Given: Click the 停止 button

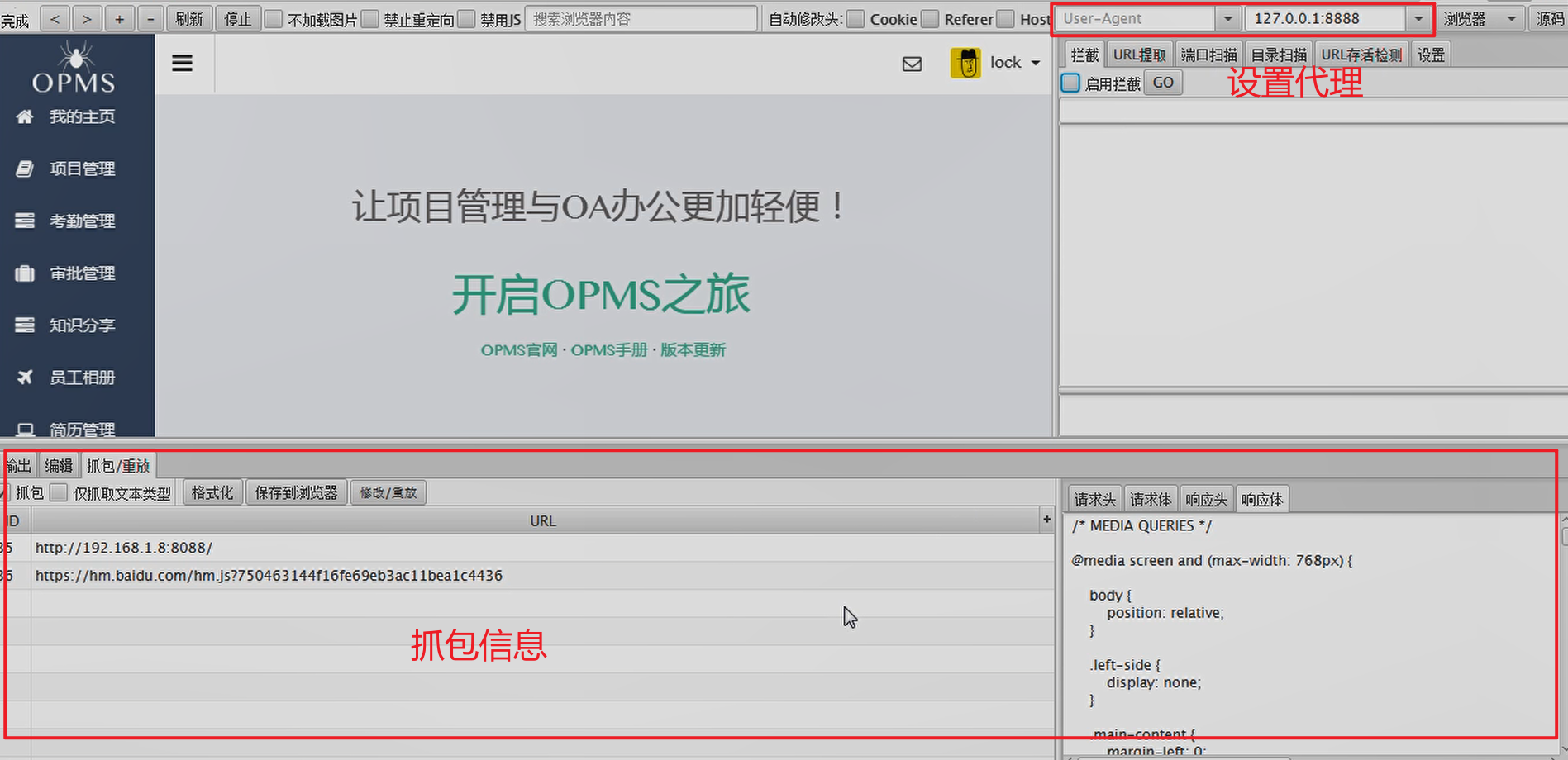Looking at the screenshot, I should pyautogui.click(x=238, y=18).
